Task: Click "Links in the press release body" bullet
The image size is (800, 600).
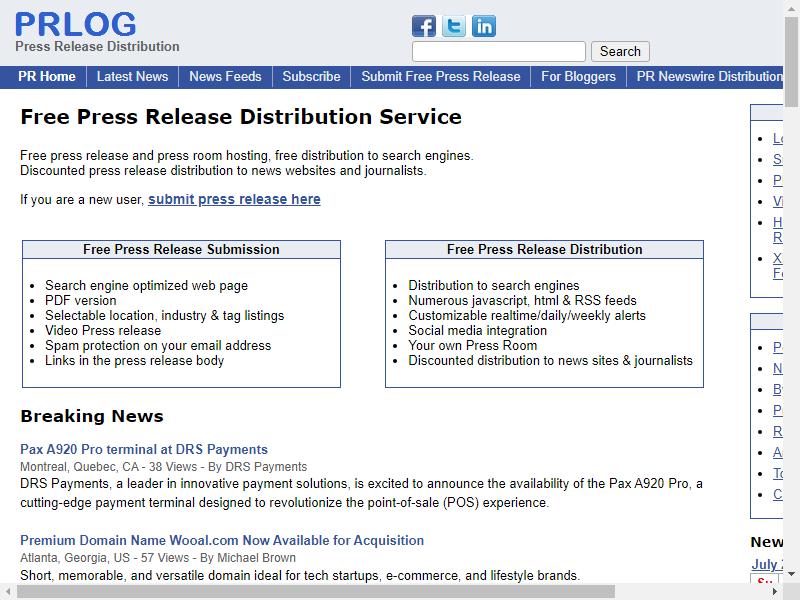Action: (135, 361)
